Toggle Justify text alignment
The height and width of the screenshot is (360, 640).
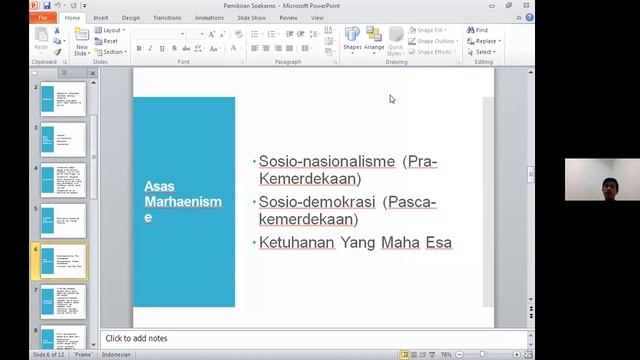tap(289, 49)
